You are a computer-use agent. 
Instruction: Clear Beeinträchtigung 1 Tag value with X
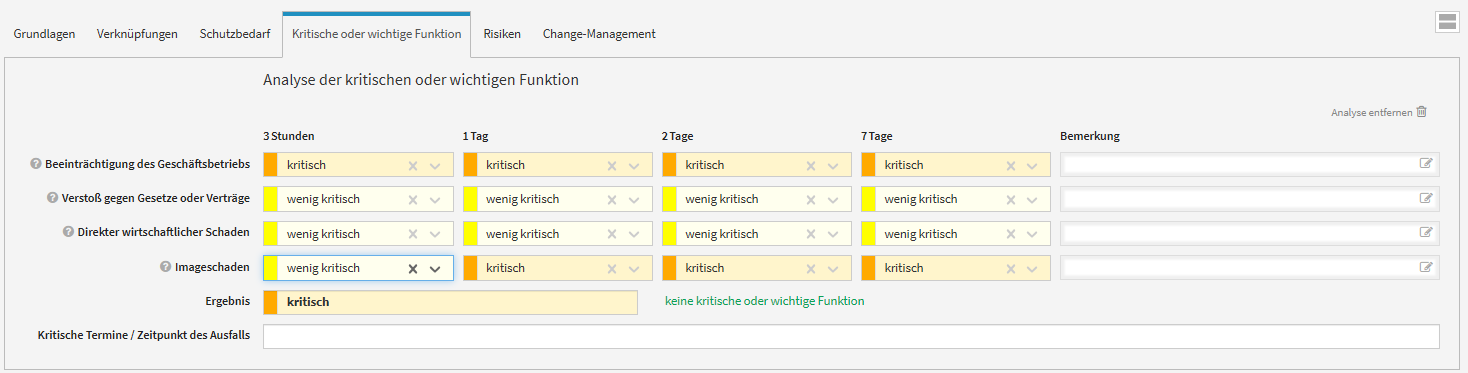(612, 165)
